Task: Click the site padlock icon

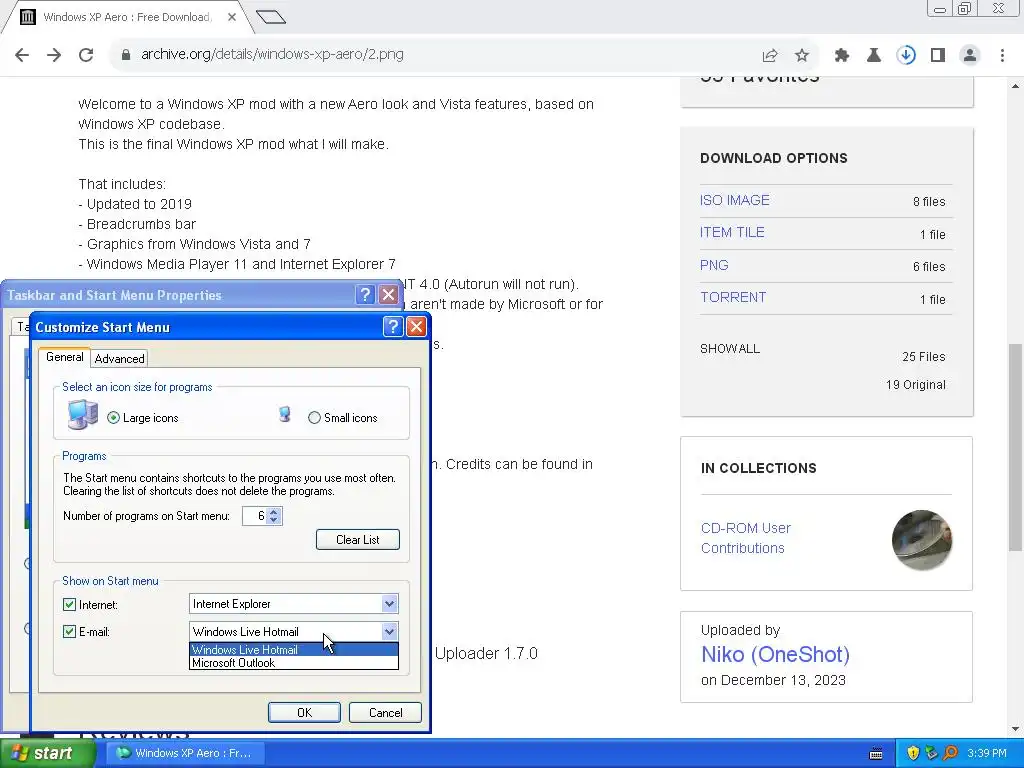Action: coord(126,55)
